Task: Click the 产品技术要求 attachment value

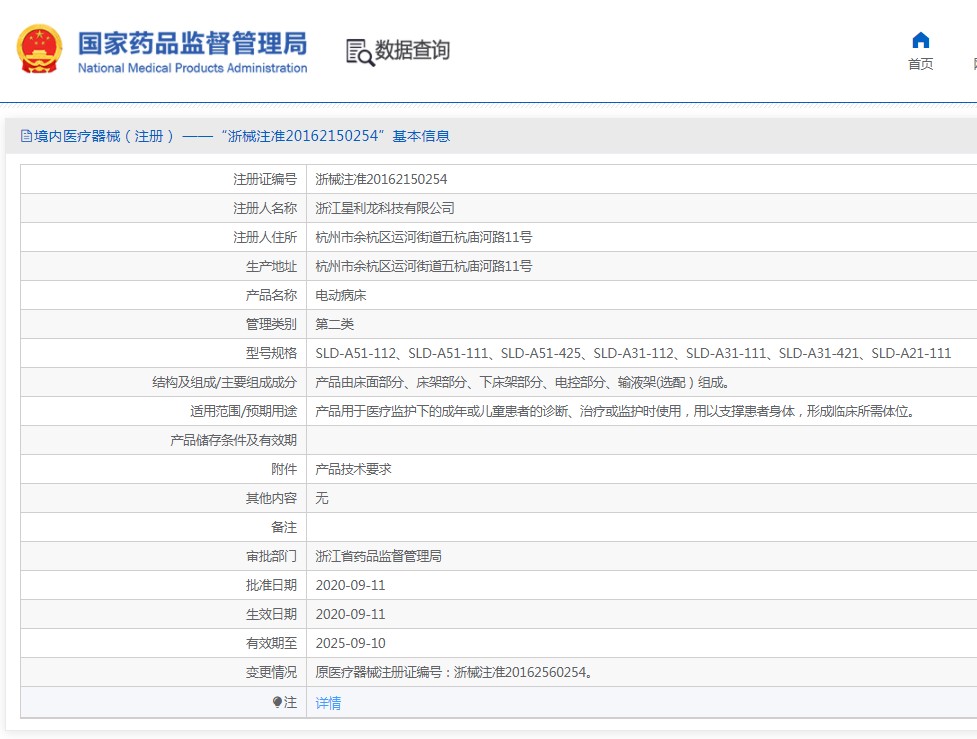Action: point(353,469)
